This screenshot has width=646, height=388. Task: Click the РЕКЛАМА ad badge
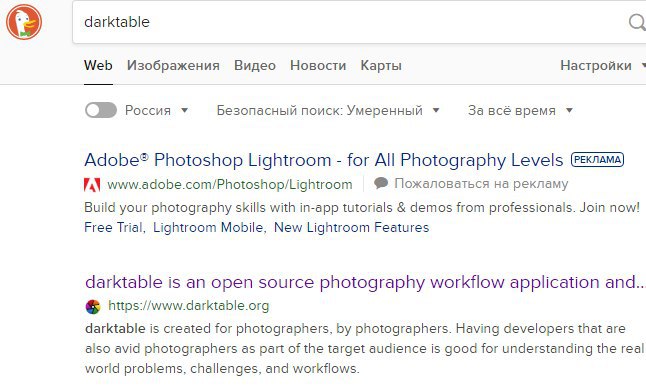597,159
